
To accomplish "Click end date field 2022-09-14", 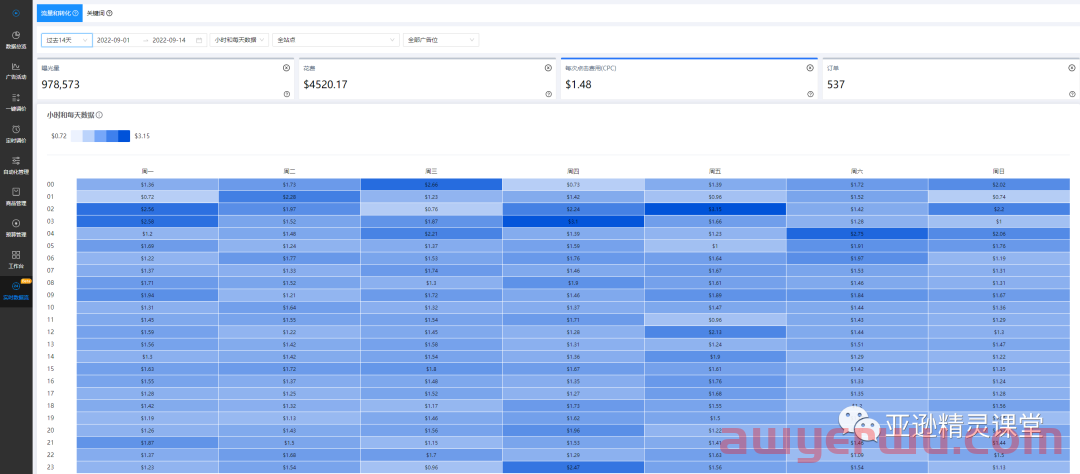I will [169, 40].
